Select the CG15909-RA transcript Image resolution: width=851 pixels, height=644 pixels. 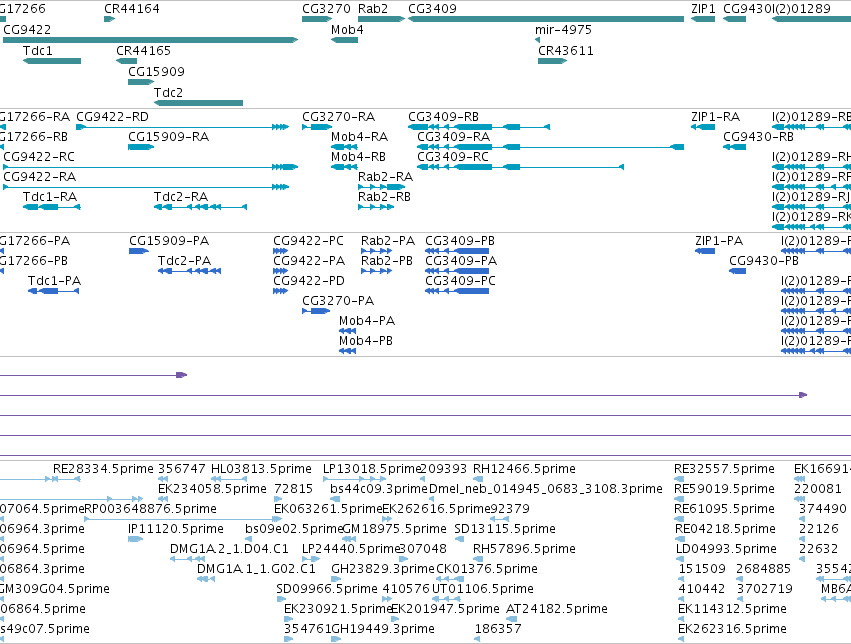(141, 147)
